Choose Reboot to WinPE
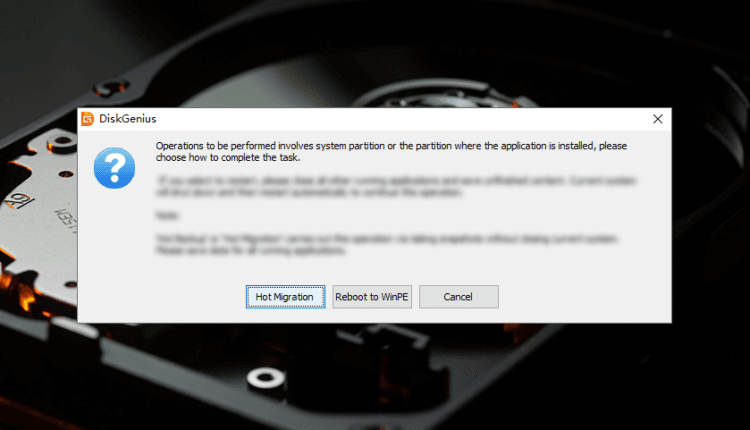Viewport: 750px width, 430px height. [372, 297]
